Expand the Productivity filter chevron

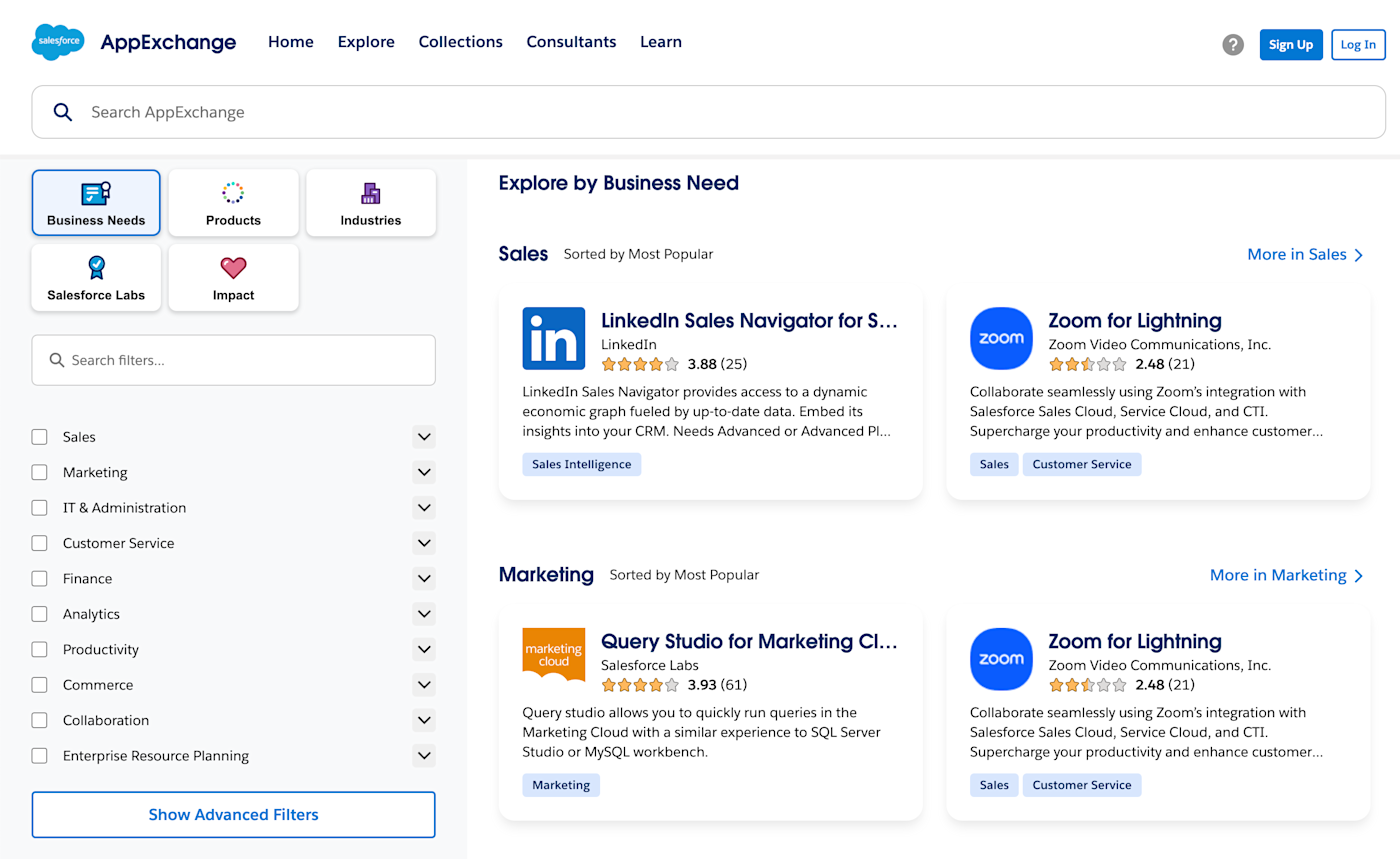coord(424,650)
